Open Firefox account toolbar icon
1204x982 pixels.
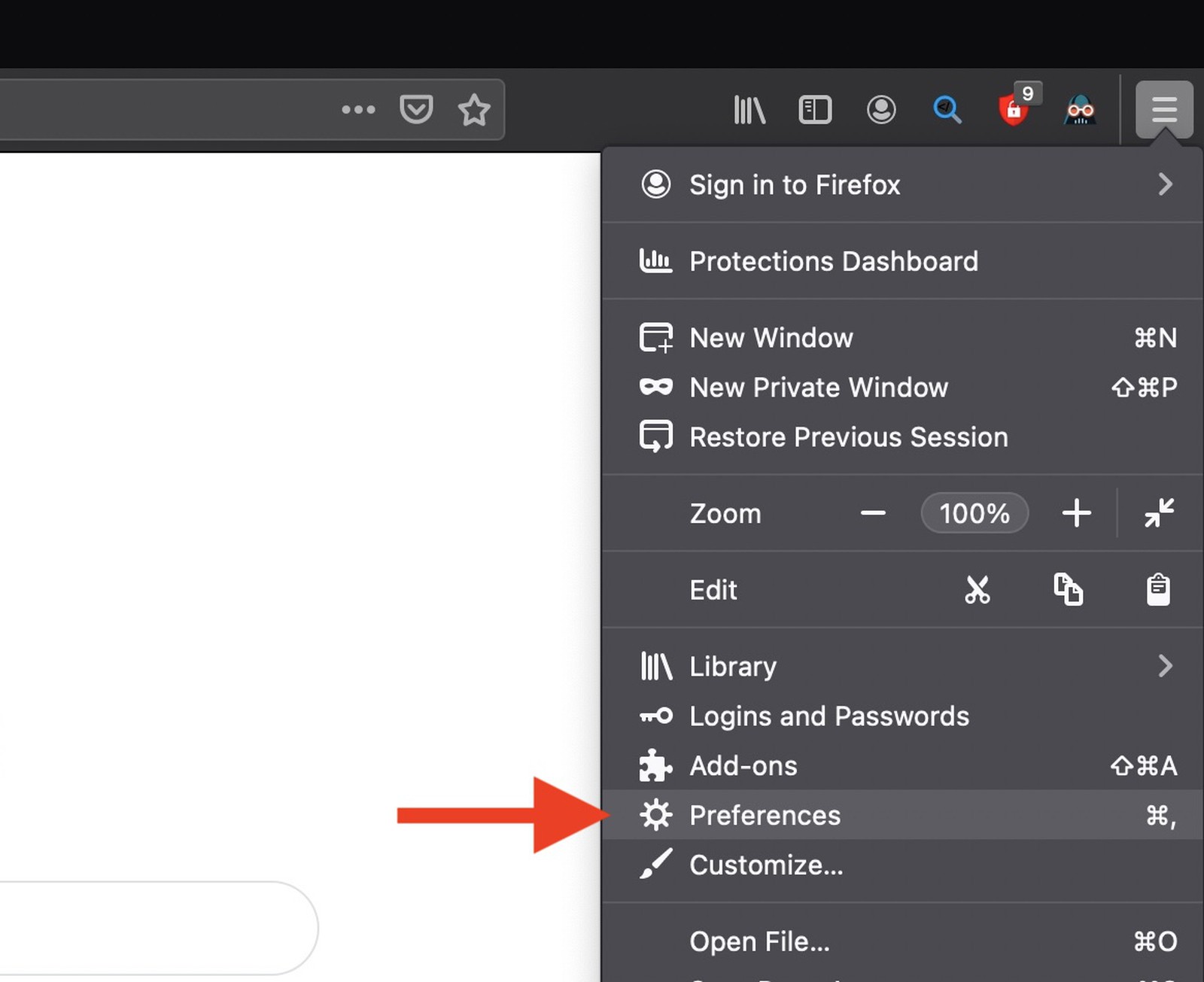[x=881, y=110]
